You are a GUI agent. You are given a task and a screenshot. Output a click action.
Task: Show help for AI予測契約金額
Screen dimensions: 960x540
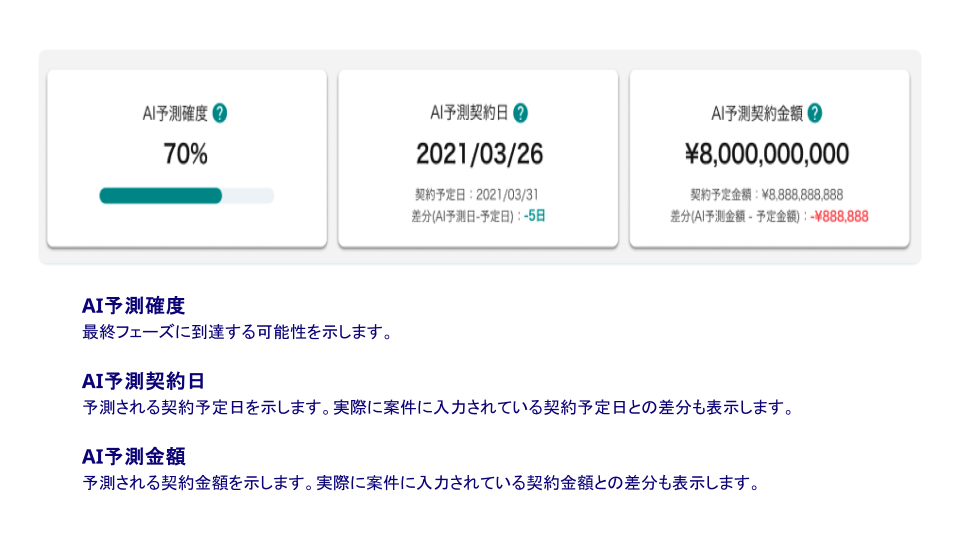click(x=815, y=113)
